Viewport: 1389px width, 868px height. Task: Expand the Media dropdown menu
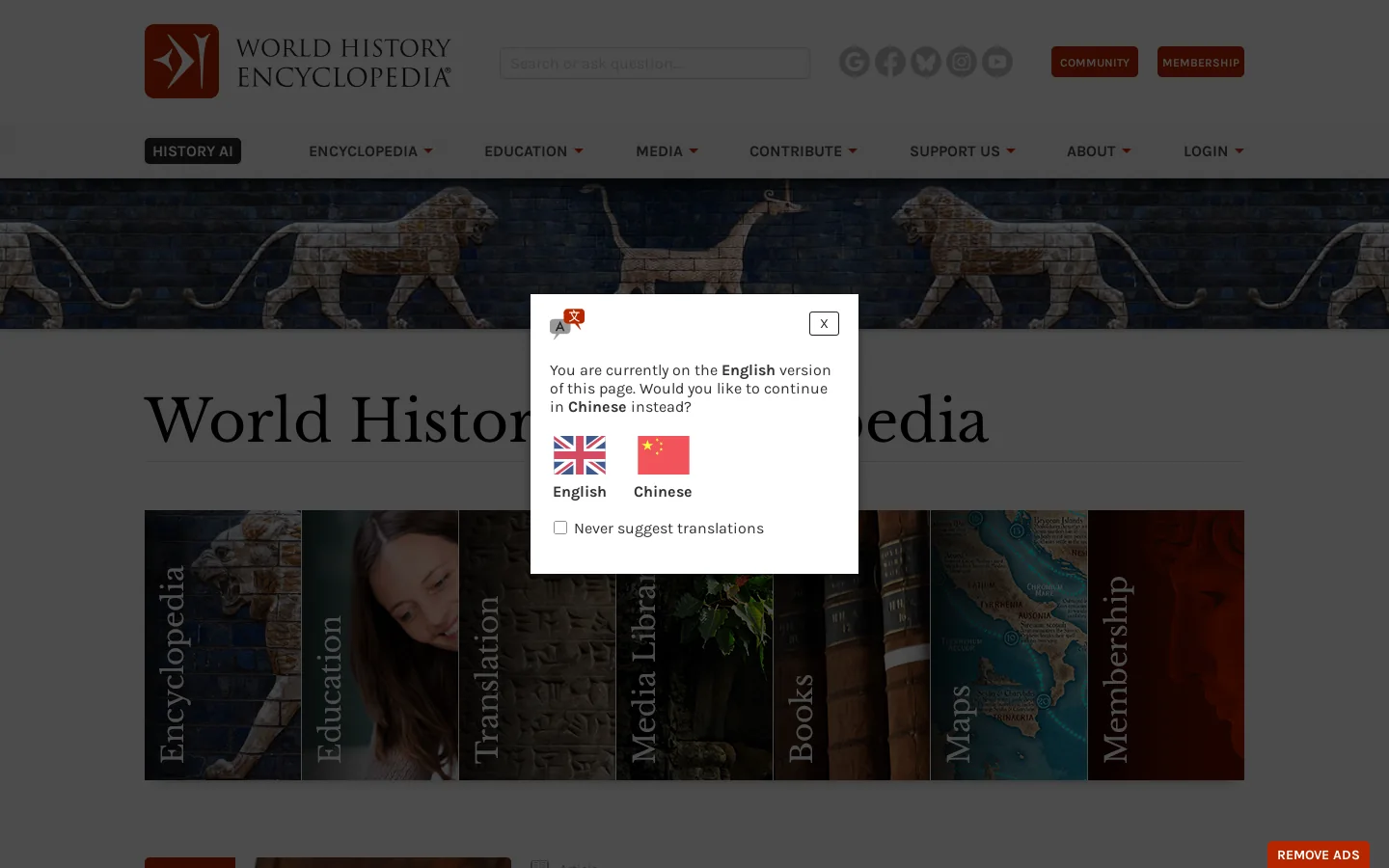tap(667, 151)
